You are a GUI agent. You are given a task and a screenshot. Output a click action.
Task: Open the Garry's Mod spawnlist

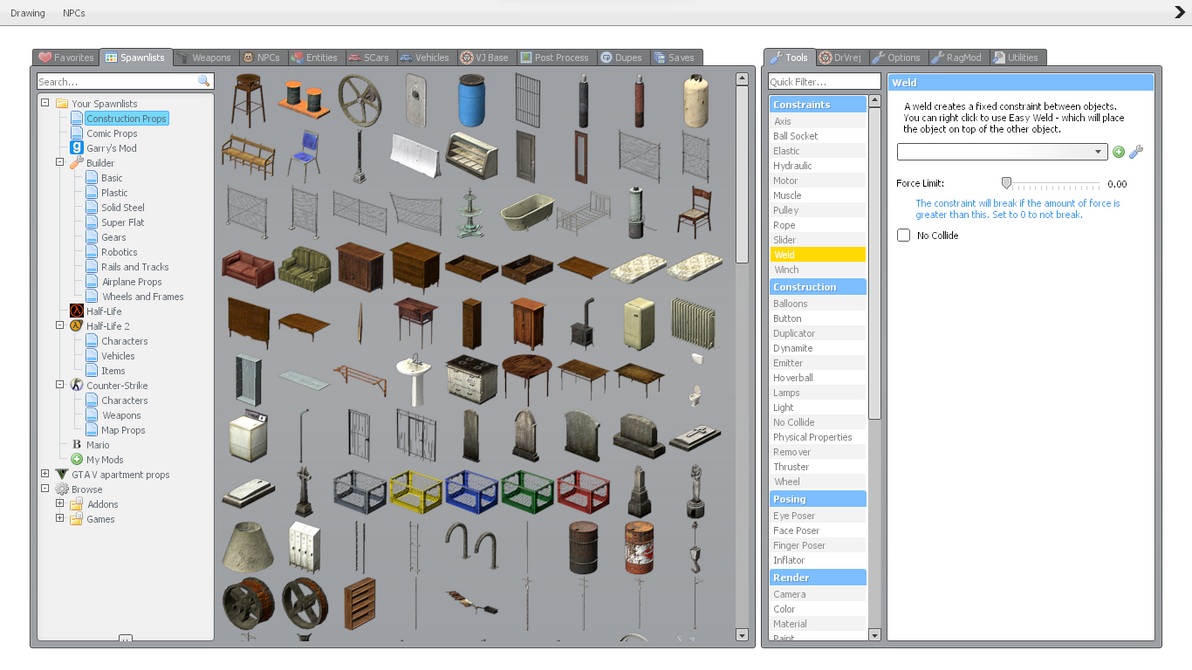111,148
